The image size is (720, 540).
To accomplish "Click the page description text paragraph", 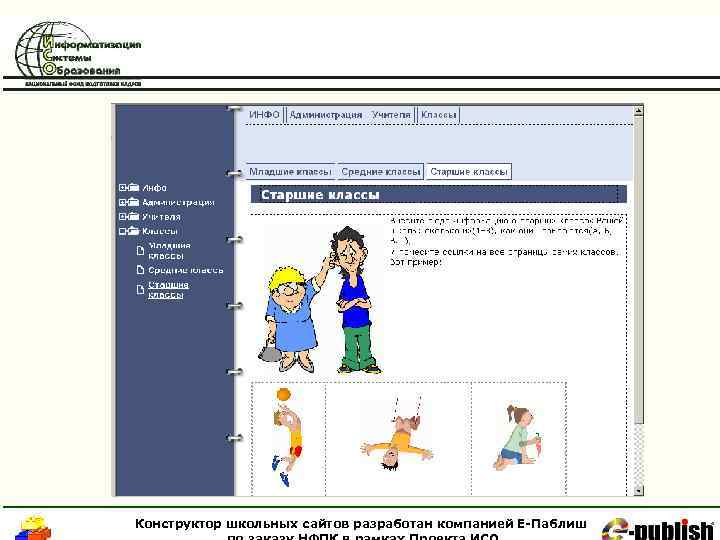I will click(506, 241).
